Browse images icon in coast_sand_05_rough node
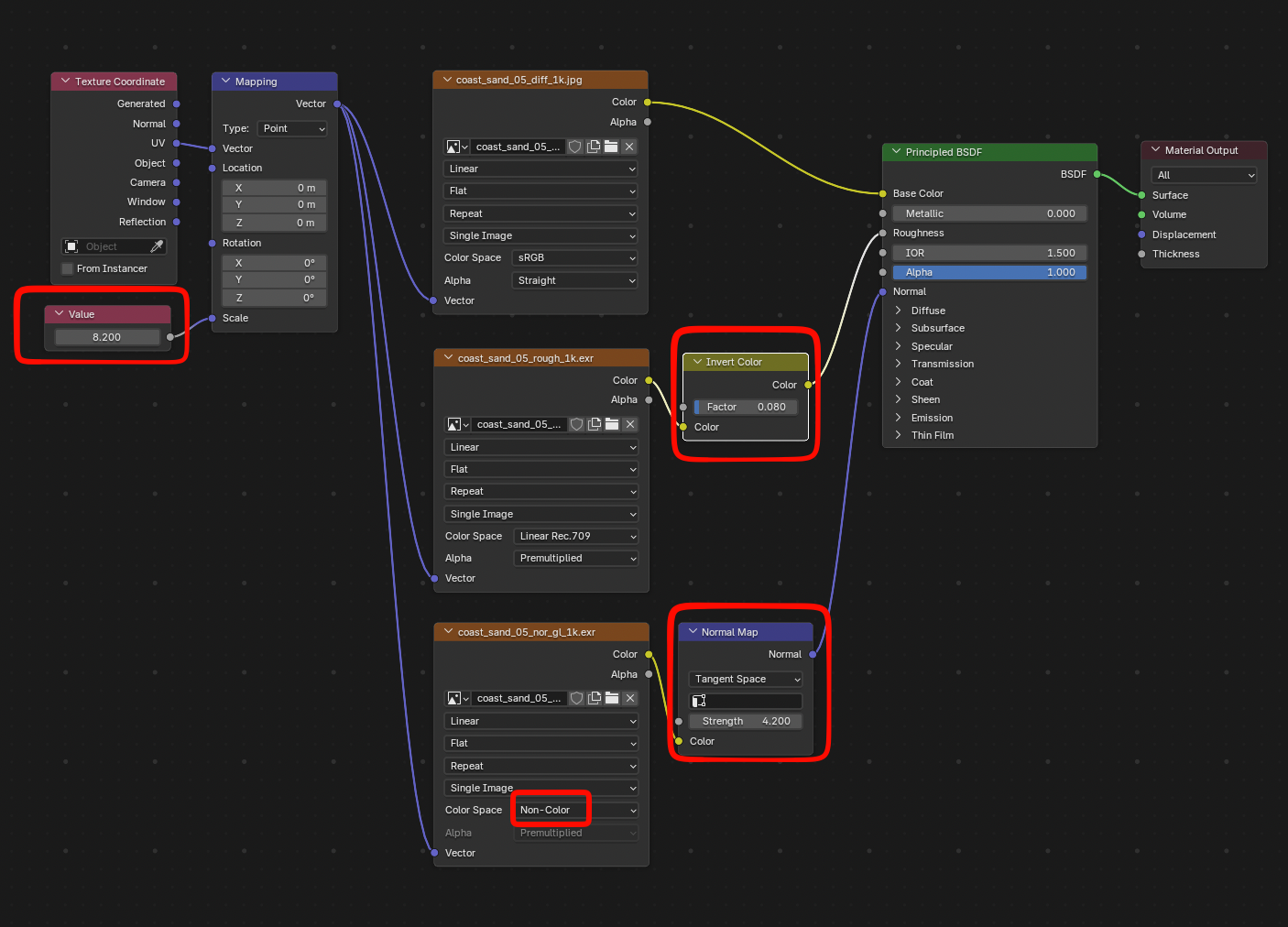The image size is (1288, 927). click(457, 424)
